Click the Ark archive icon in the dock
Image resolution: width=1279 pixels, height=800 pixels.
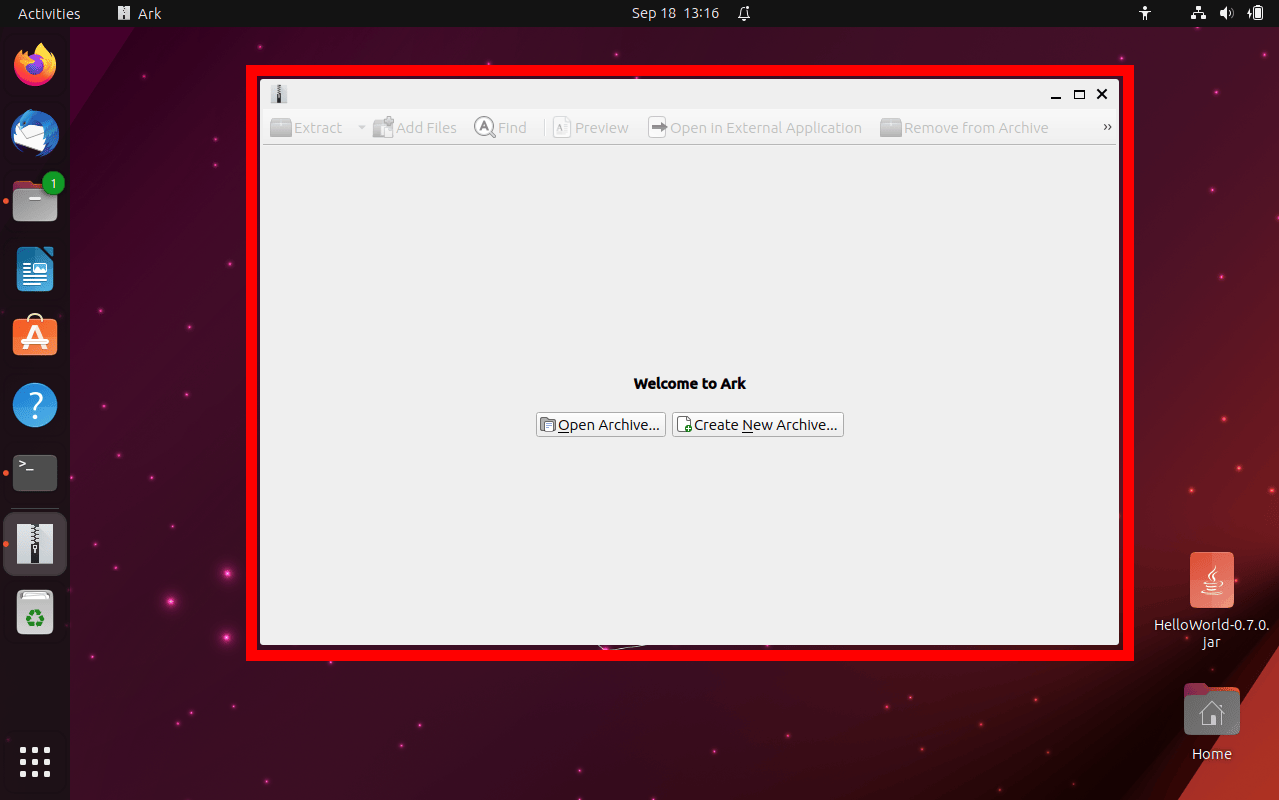(35, 544)
